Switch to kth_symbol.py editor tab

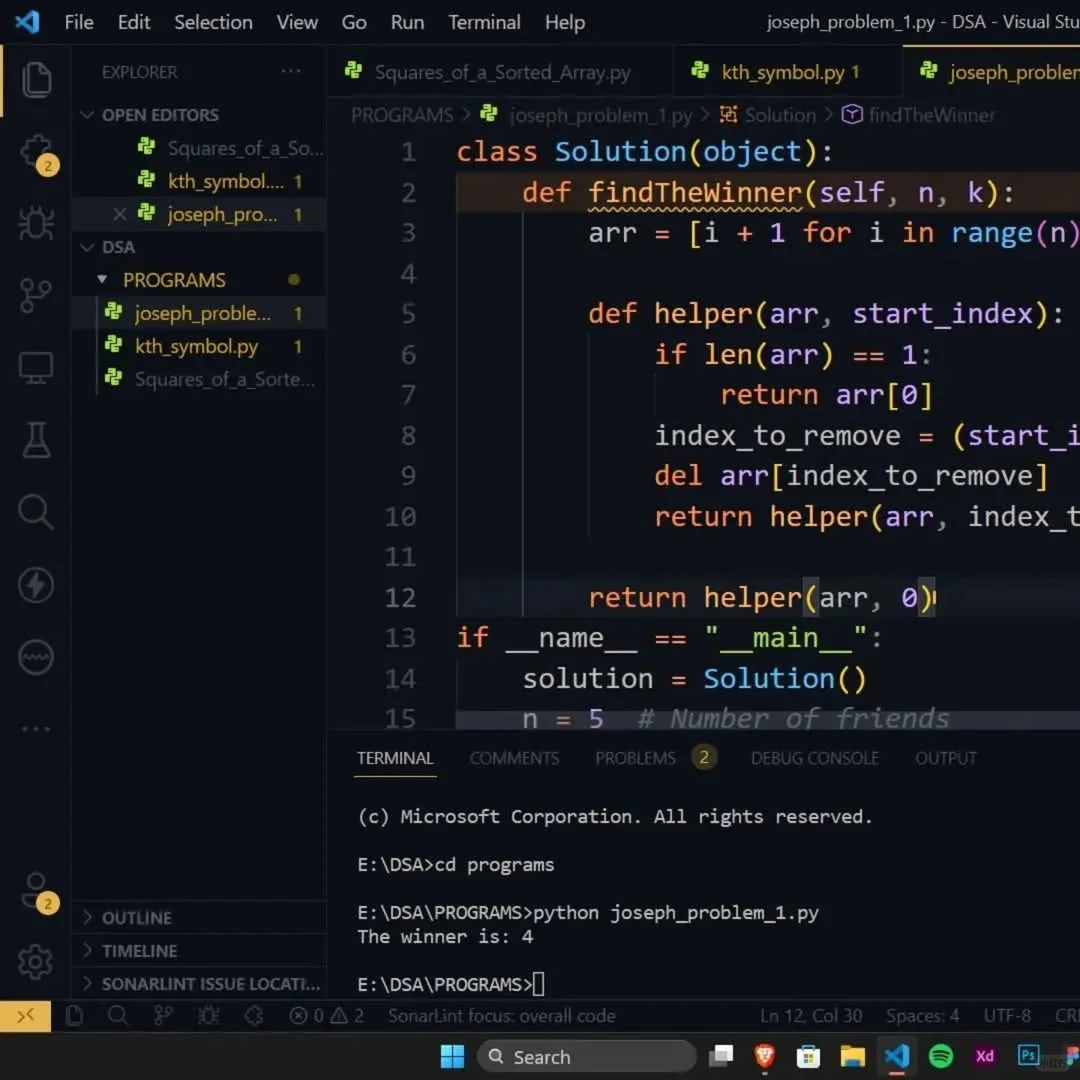click(x=787, y=72)
